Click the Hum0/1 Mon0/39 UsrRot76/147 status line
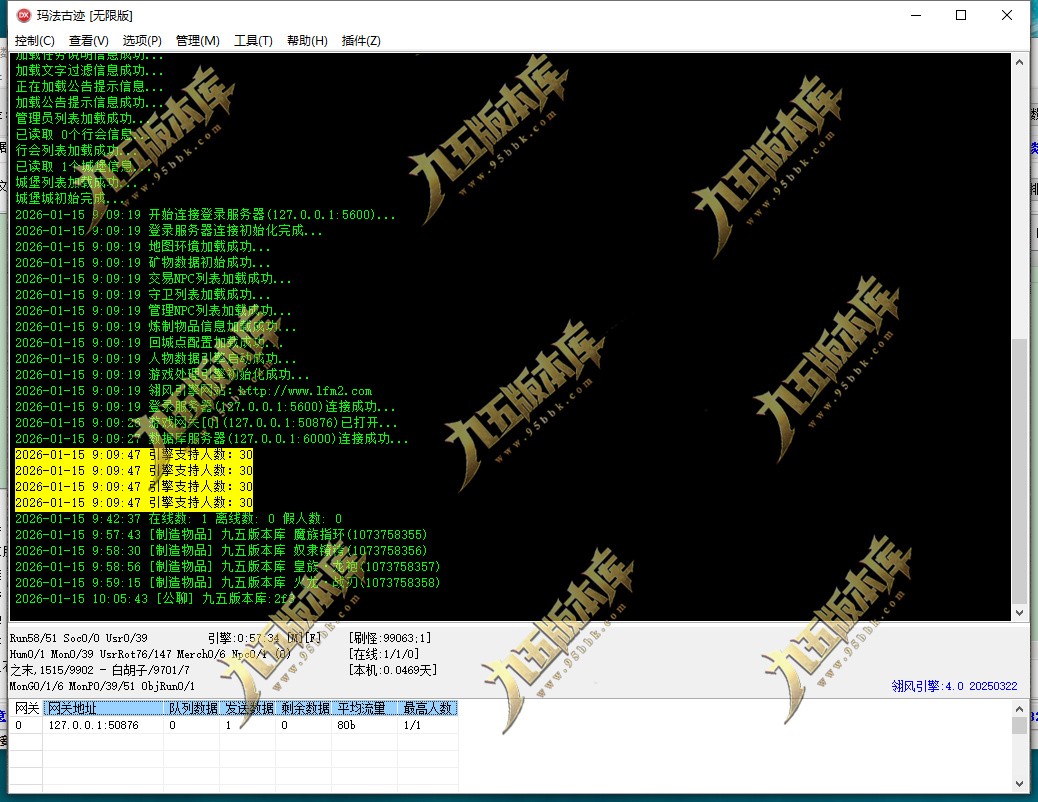Image resolution: width=1038 pixels, height=802 pixels. (x=150, y=654)
